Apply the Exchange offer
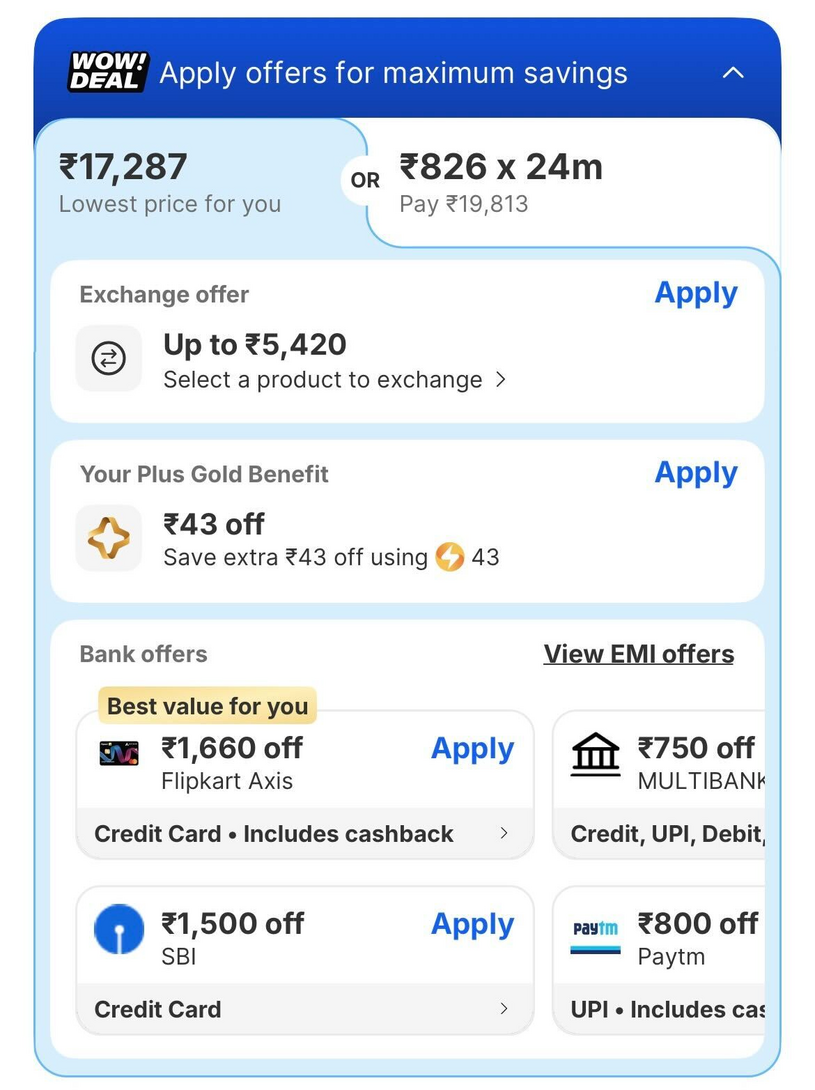This screenshot has width=815, height=1090. pyautogui.click(x=696, y=293)
